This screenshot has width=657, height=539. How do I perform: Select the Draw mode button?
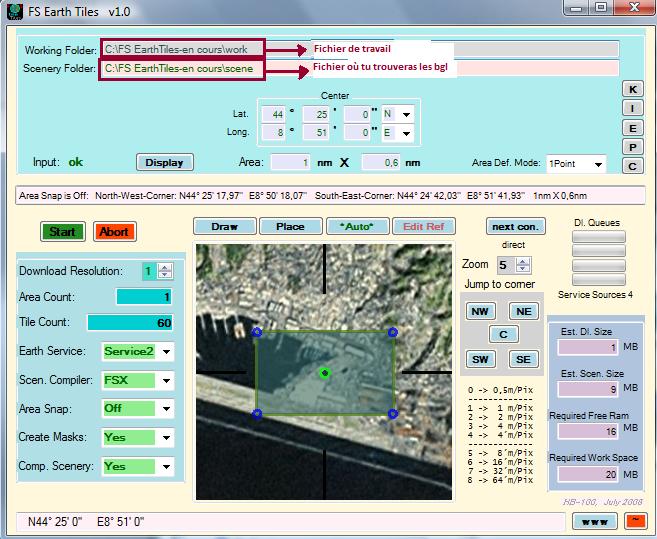tap(225, 227)
